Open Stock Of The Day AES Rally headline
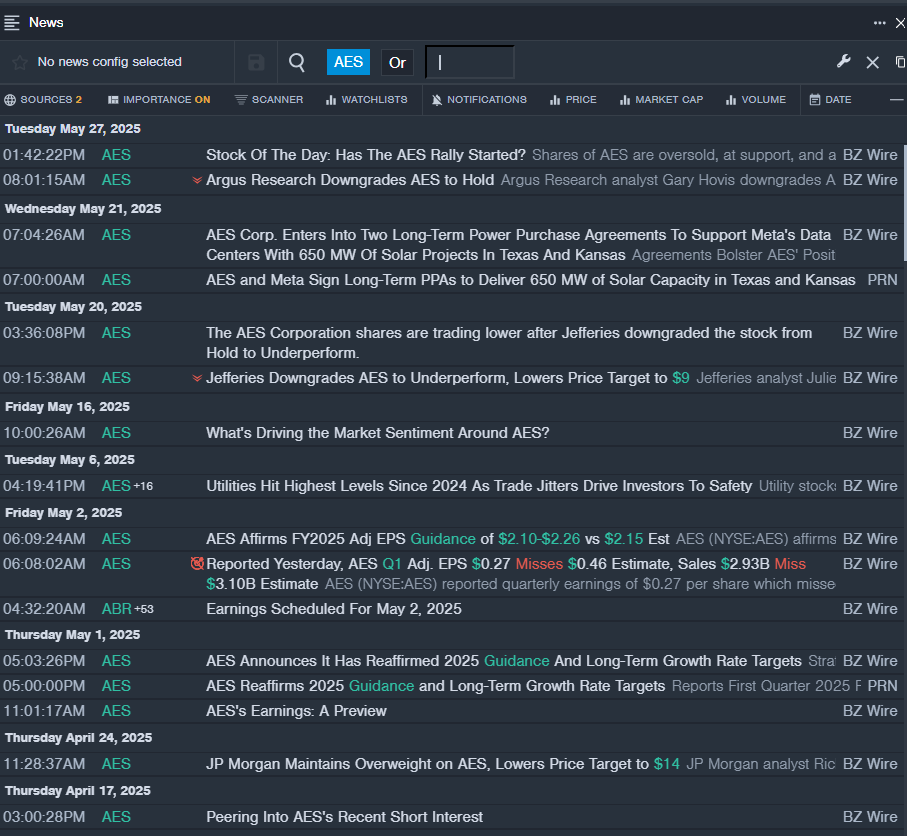Screen dimensions: 907x836 click(366, 155)
